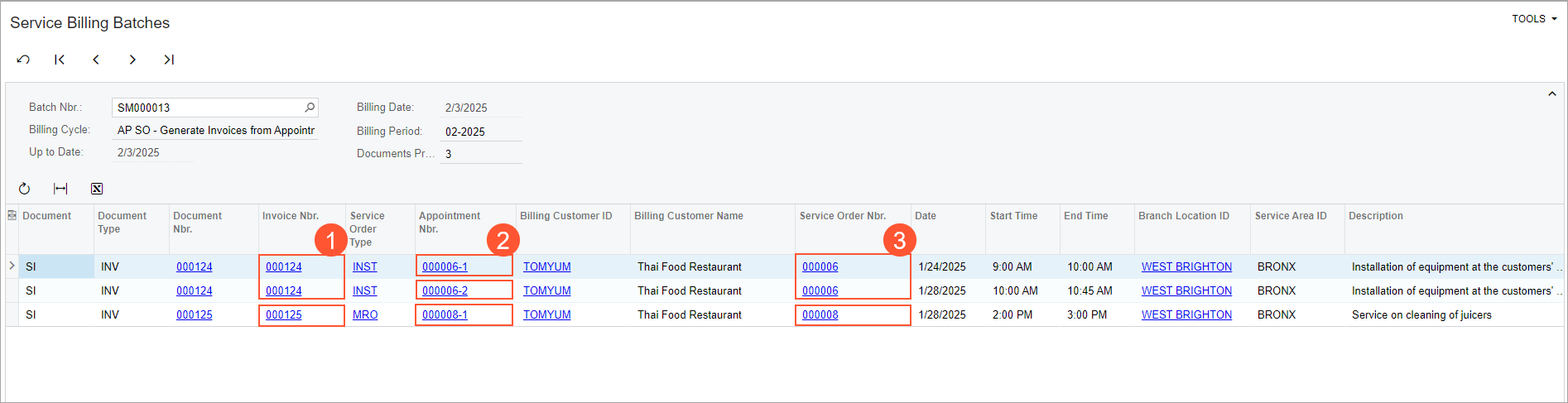Refresh the documents grid
This screenshot has width=1568, height=403.
pyautogui.click(x=24, y=189)
